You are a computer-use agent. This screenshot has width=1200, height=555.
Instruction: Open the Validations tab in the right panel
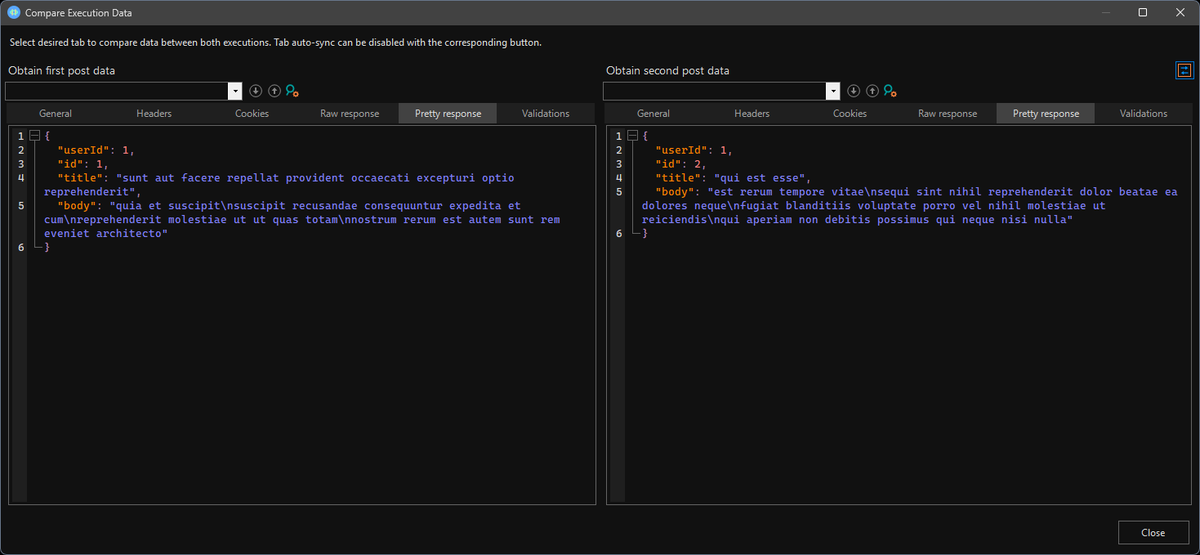click(1144, 113)
